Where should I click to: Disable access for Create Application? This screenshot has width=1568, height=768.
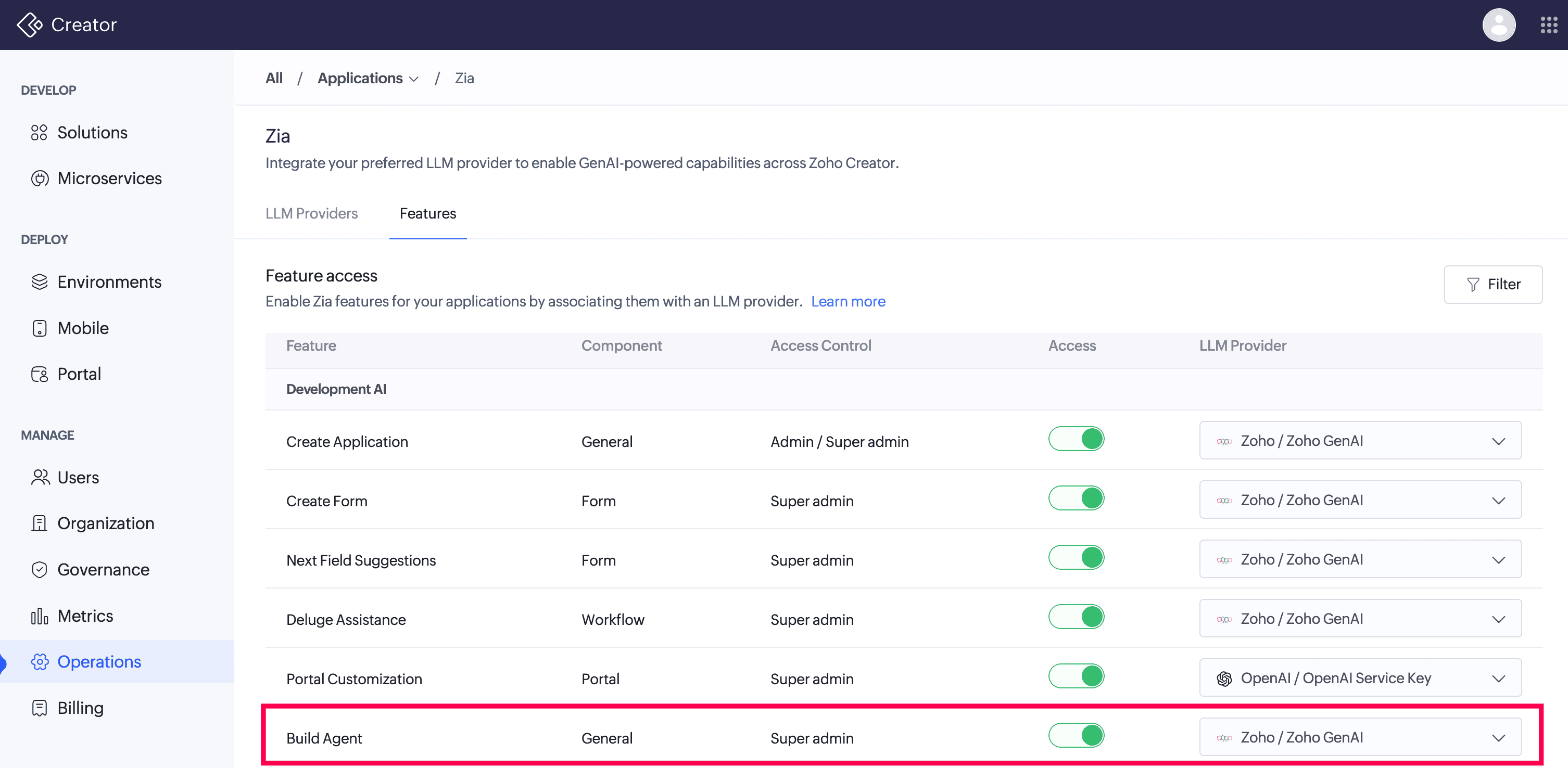(1076, 439)
